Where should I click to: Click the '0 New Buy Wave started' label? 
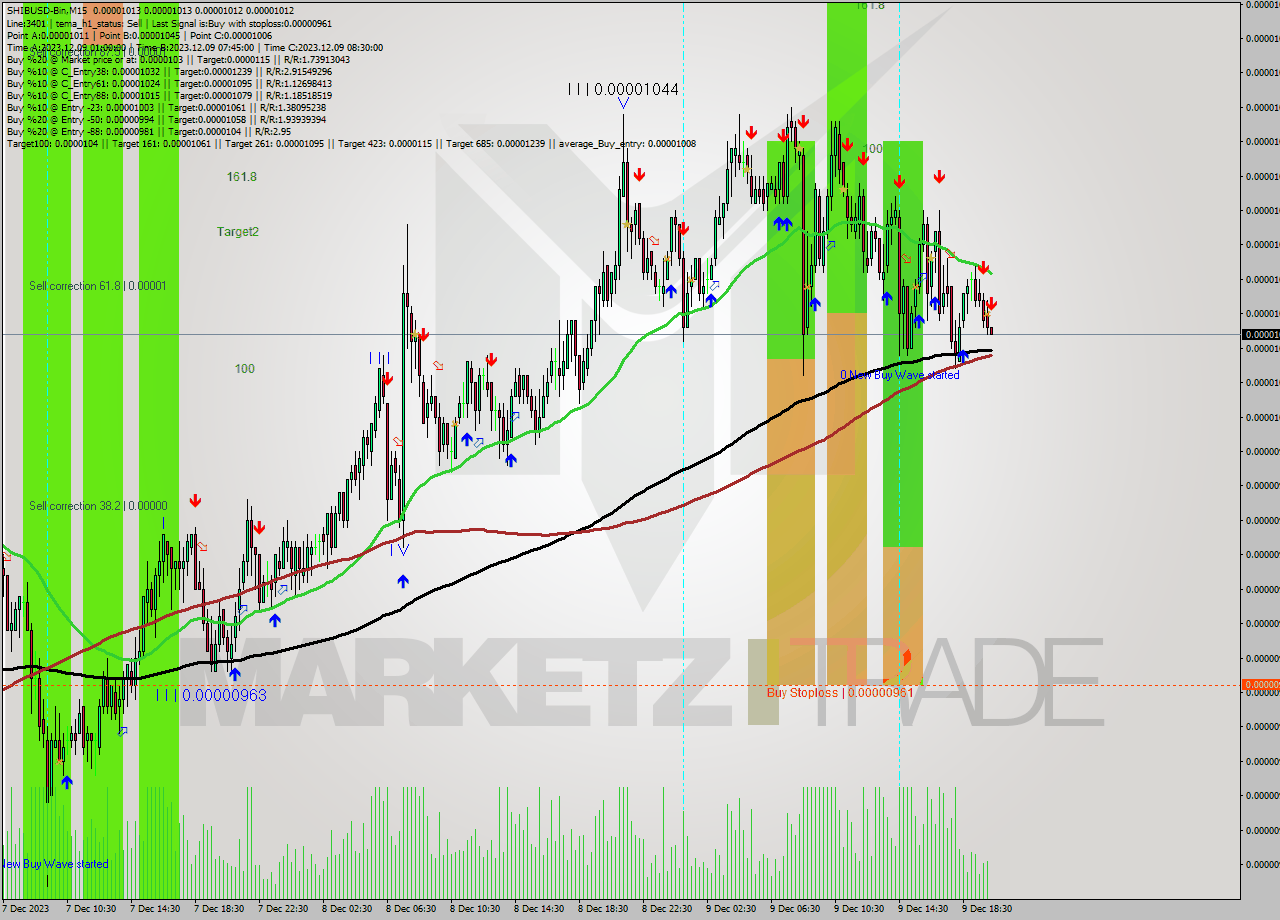[x=899, y=375]
